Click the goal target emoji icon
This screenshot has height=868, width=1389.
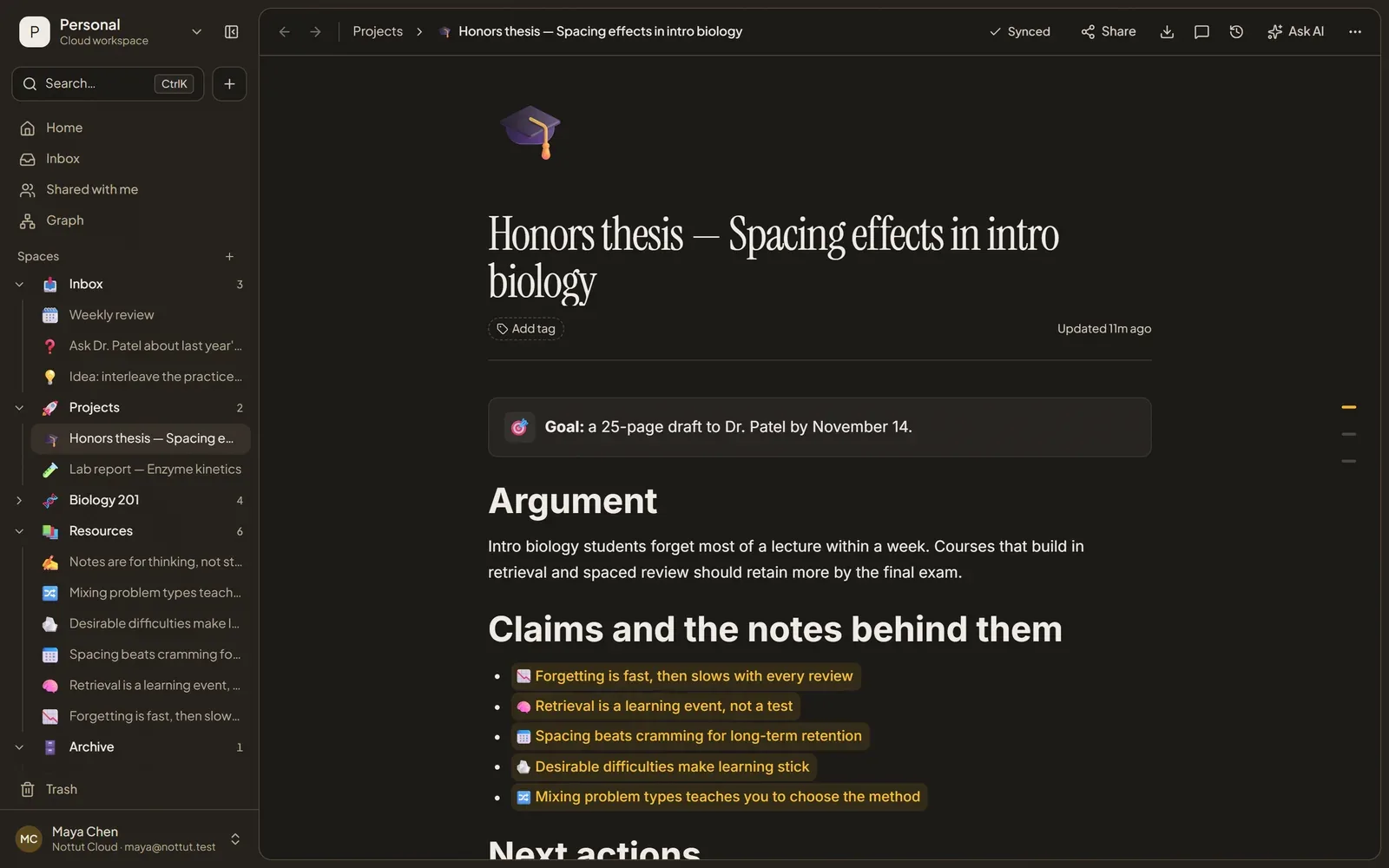(519, 427)
